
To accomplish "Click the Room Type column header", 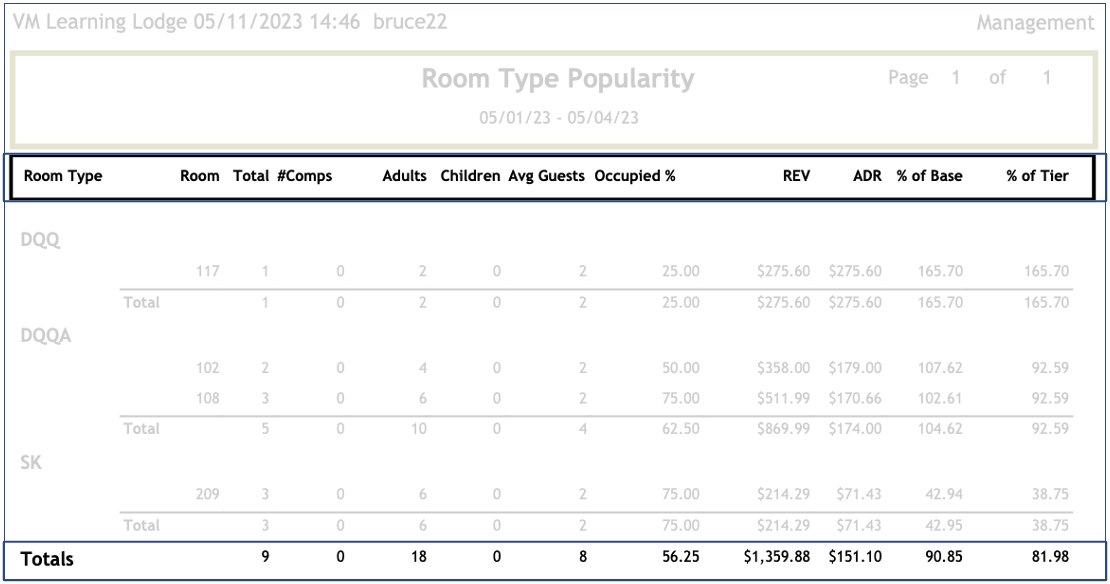I will pyautogui.click(x=63, y=176).
